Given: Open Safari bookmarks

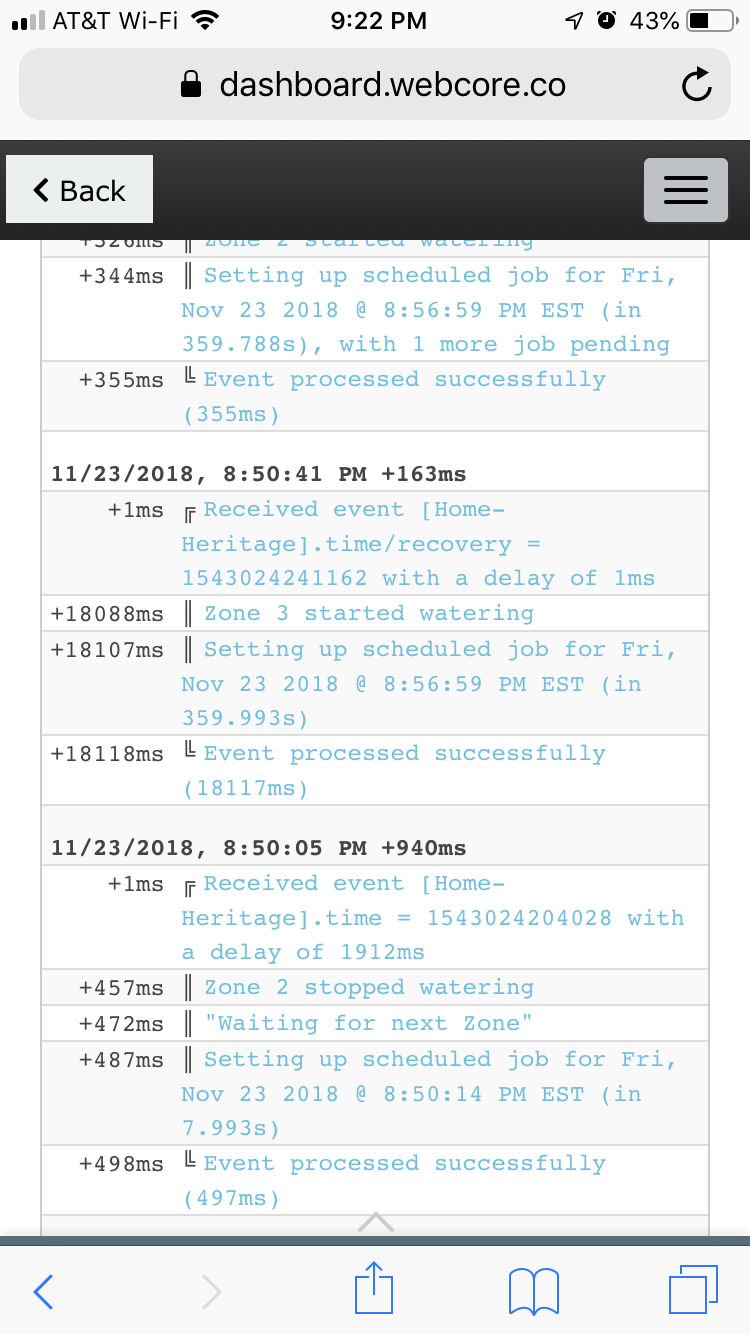Looking at the screenshot, I should point(534,1291).
